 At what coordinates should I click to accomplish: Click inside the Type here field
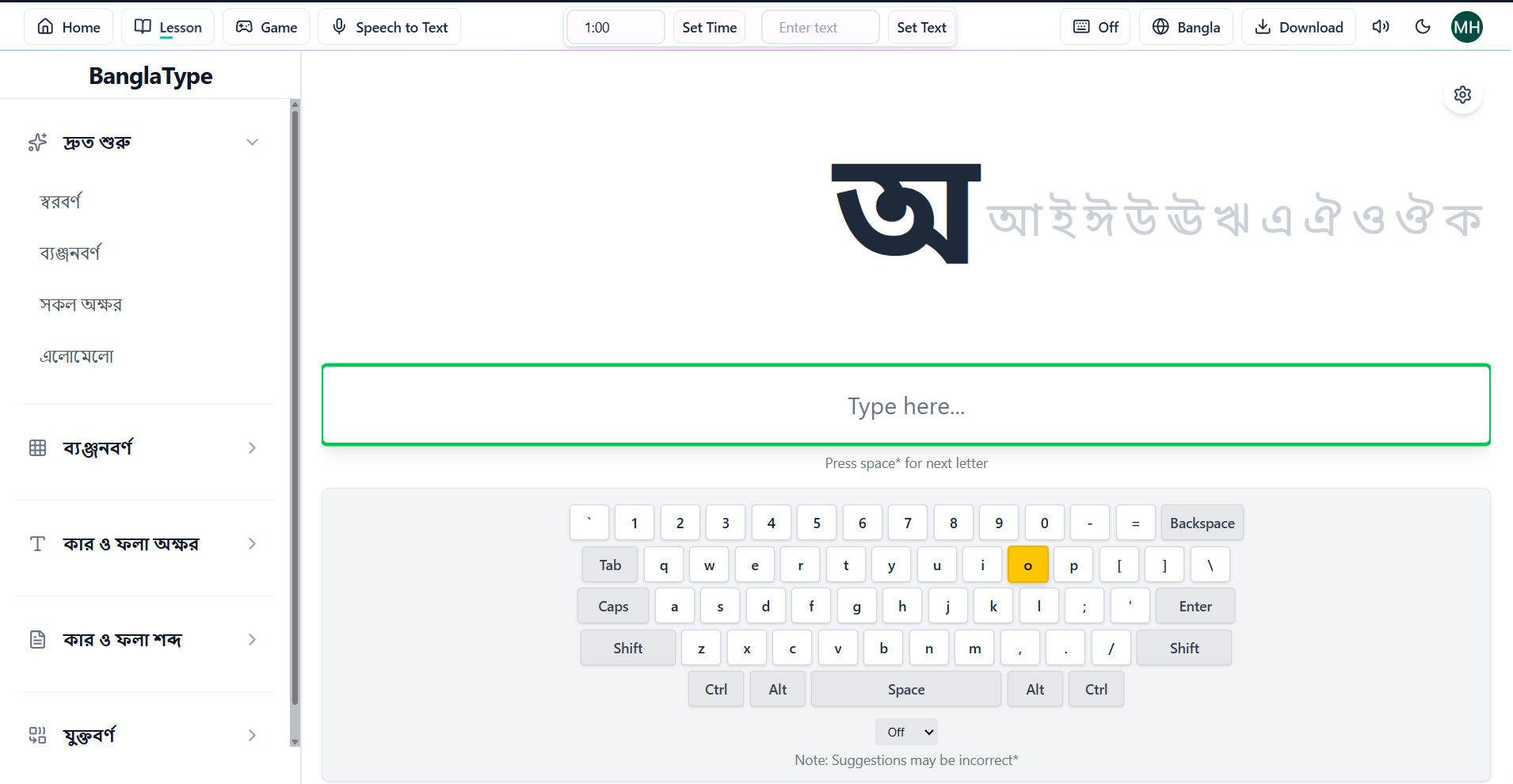[x=905, y=405]
